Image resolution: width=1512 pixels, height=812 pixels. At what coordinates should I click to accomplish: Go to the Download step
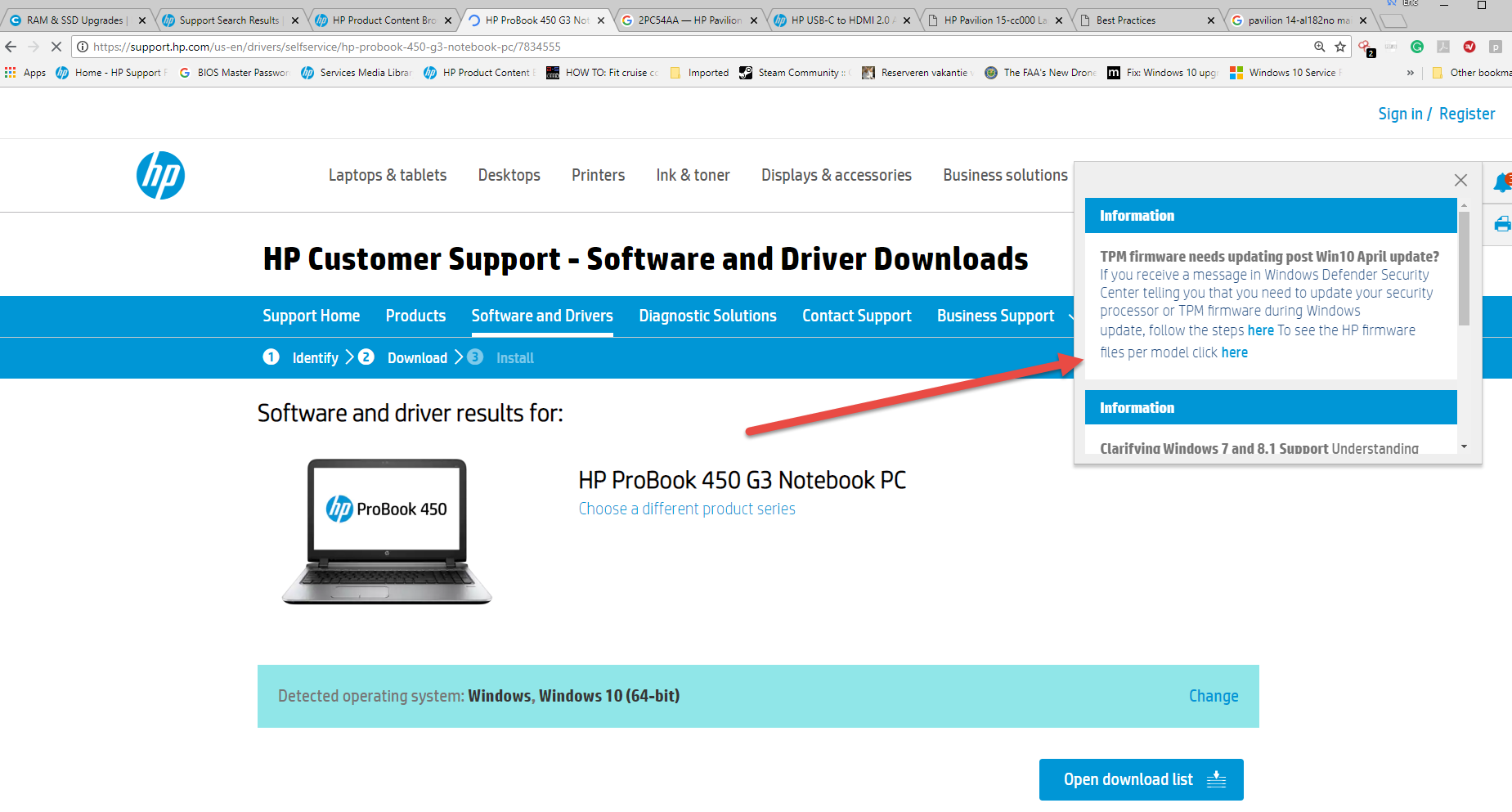click(403, 357)
